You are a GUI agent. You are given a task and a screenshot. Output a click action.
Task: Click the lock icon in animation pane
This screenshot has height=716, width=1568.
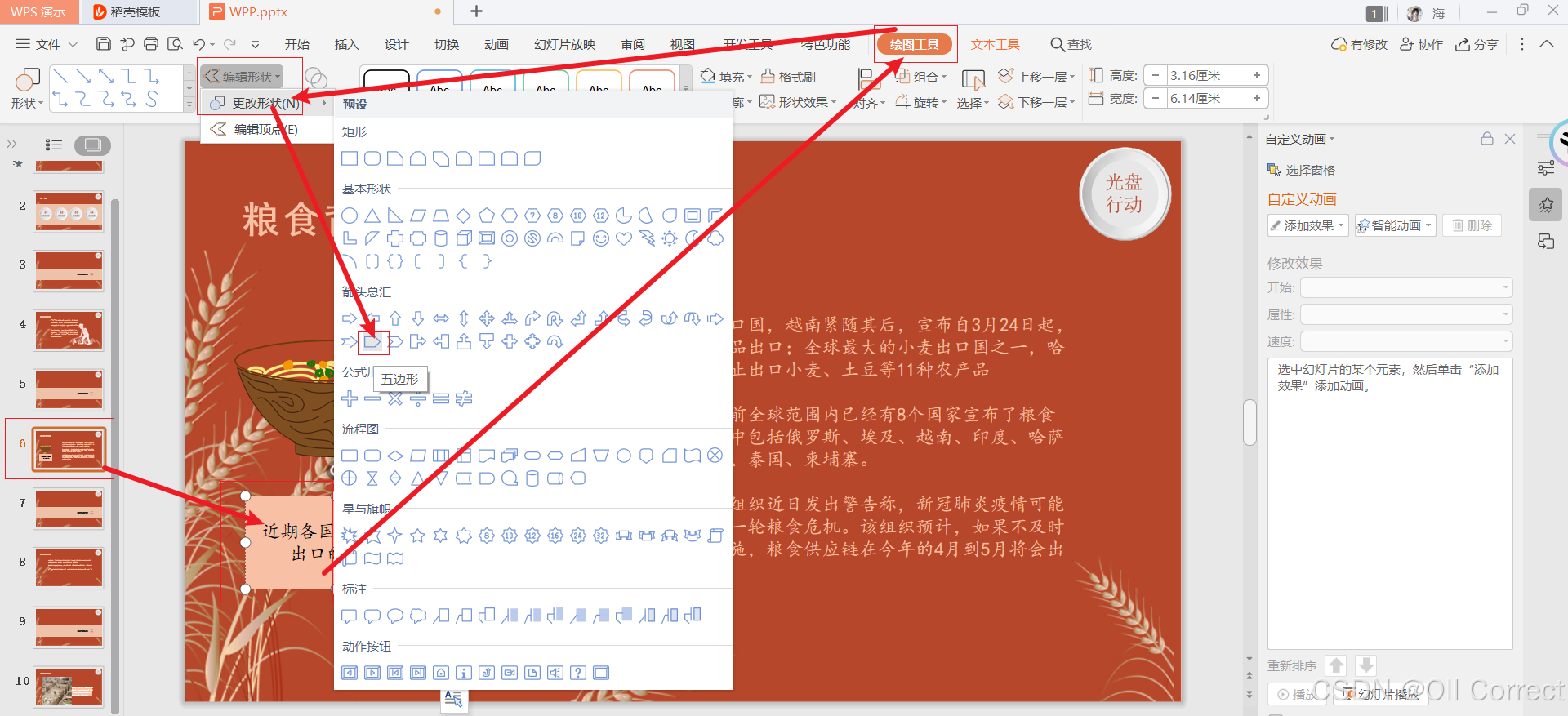tap(1487, 139)
